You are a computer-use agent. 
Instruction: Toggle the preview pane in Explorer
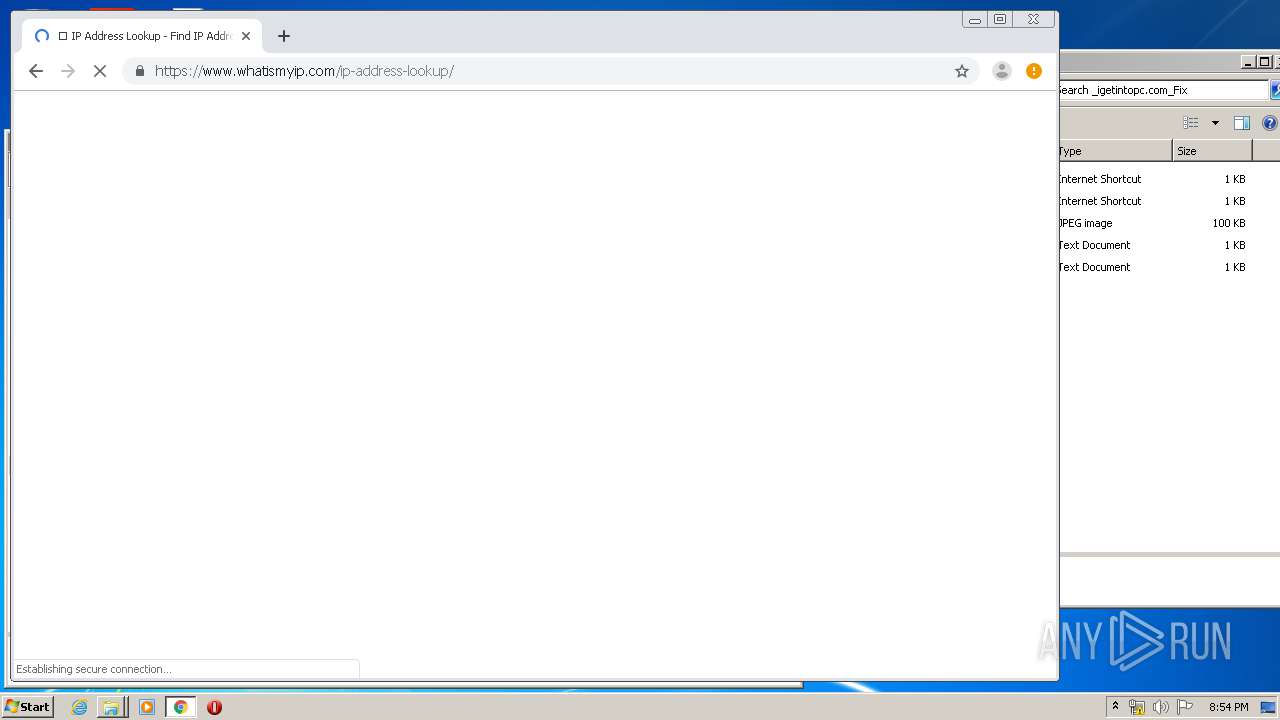pos(1242,123)
